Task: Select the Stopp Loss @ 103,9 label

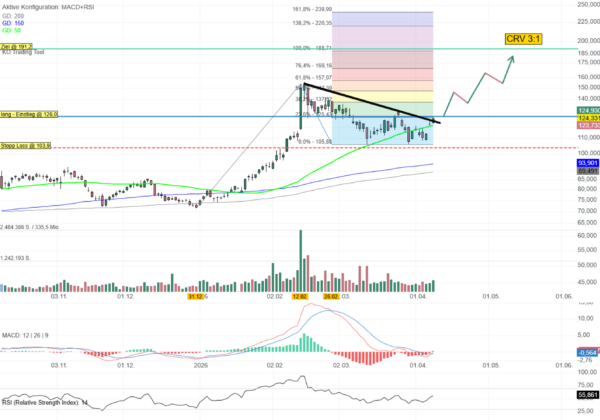Action: tap(26, 146)
